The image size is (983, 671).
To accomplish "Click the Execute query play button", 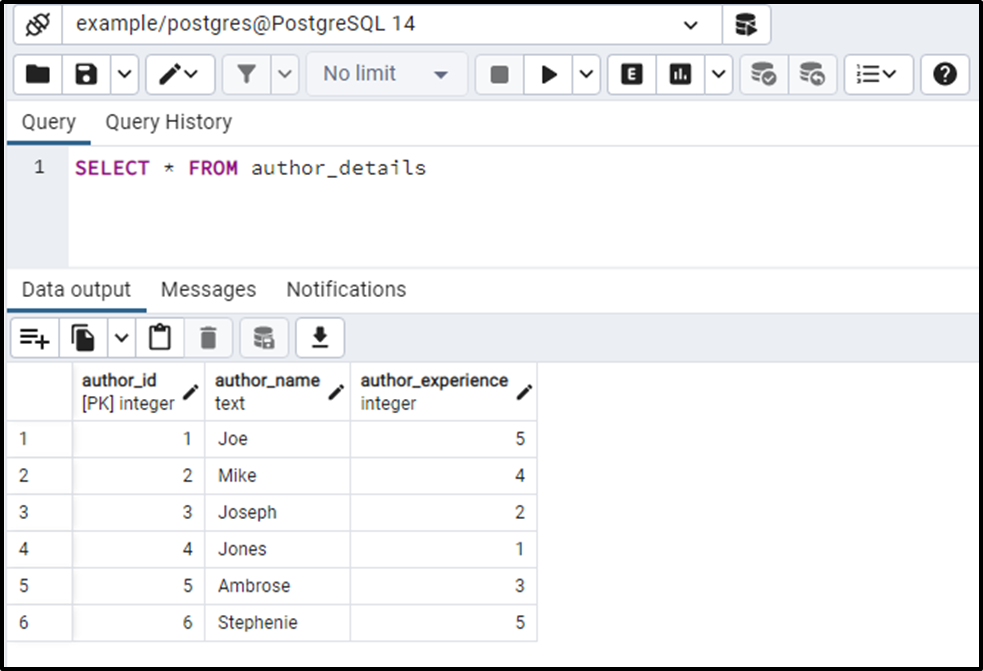I will tap(549, 75).
